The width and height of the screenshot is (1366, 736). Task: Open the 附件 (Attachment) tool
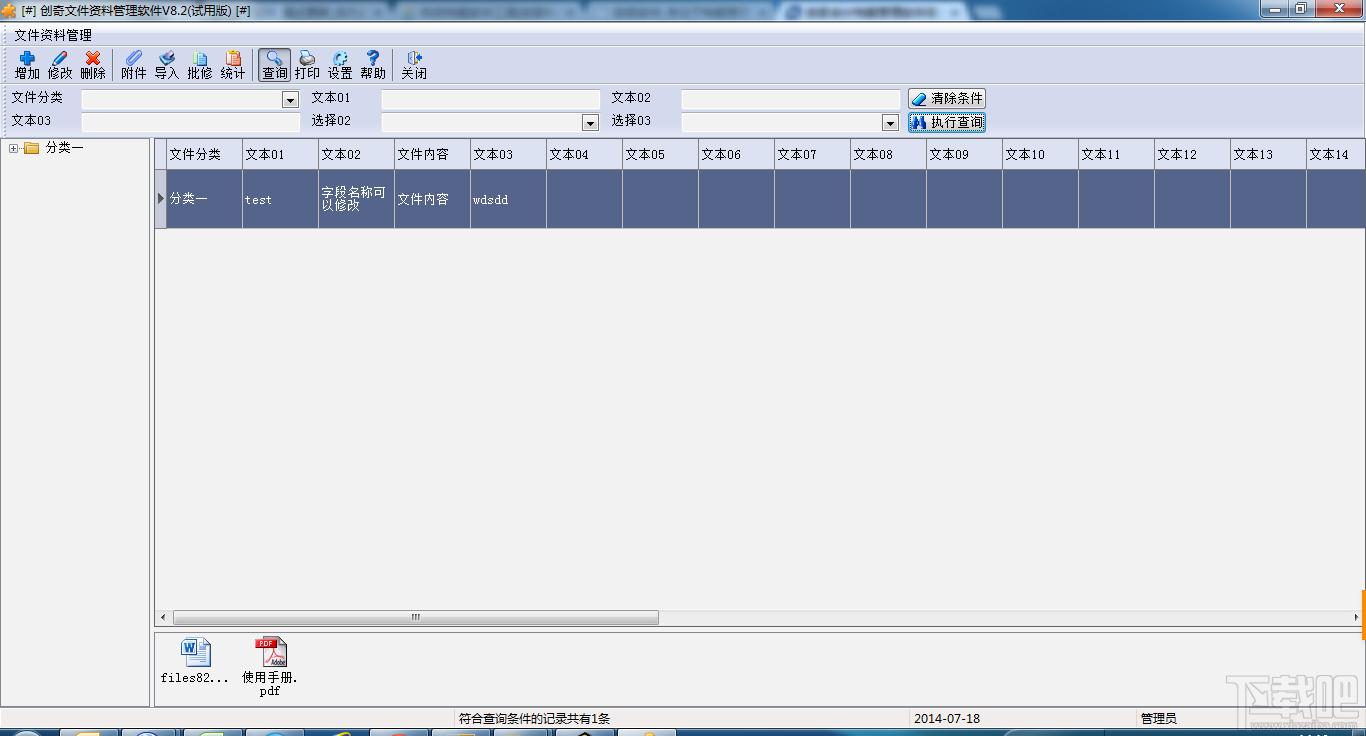[133, 65]
